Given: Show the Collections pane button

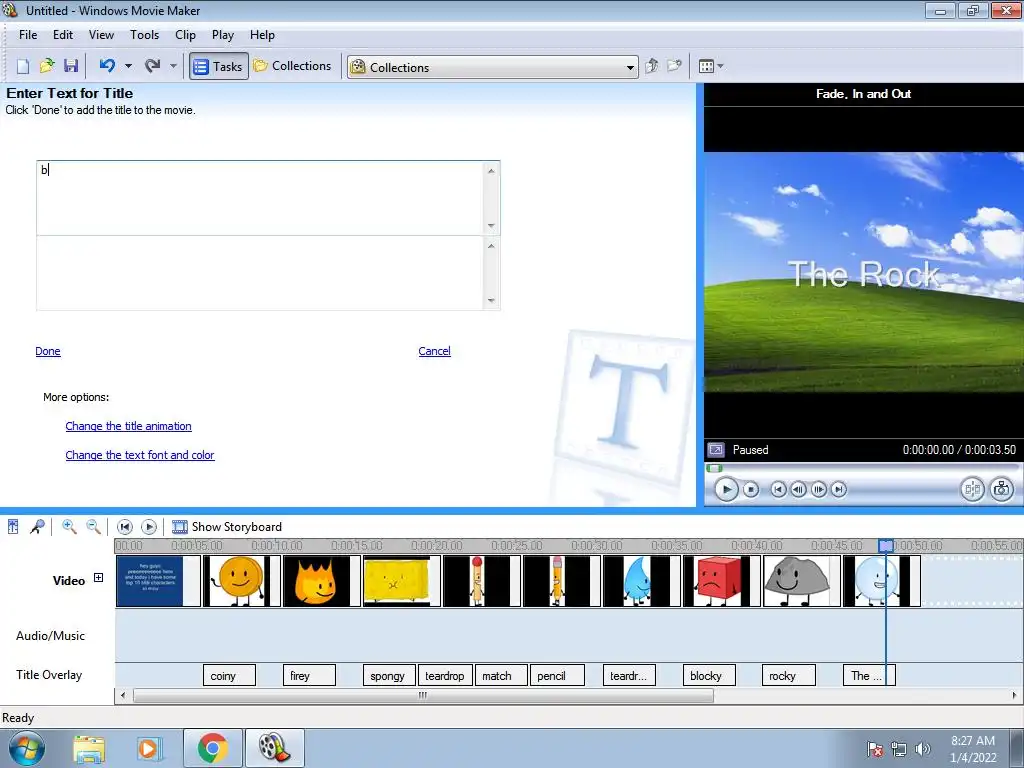Looking at the screenshot, I should [x=293, y=66].
